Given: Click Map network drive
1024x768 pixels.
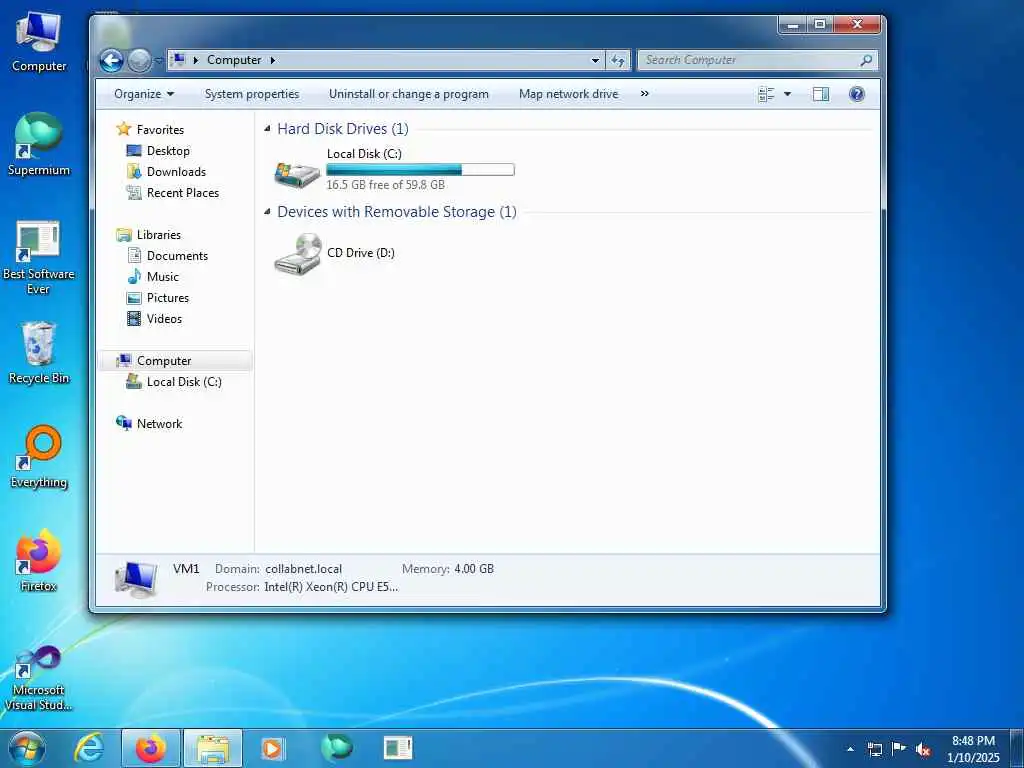Looking at the screenshot, I should [568, 94].
